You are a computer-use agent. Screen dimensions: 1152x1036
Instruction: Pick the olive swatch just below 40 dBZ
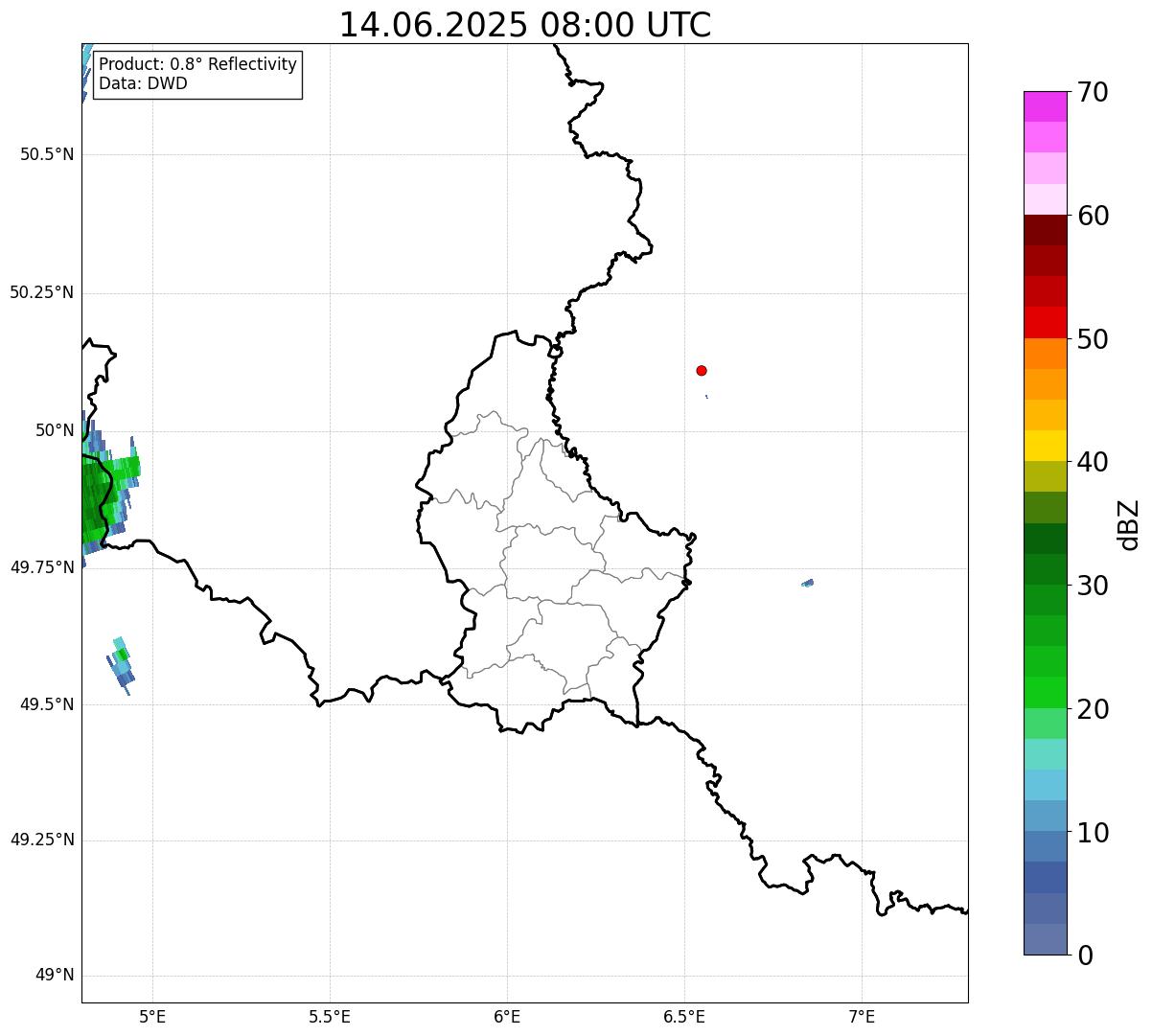pyautogui.click(x=1045, y=476)
